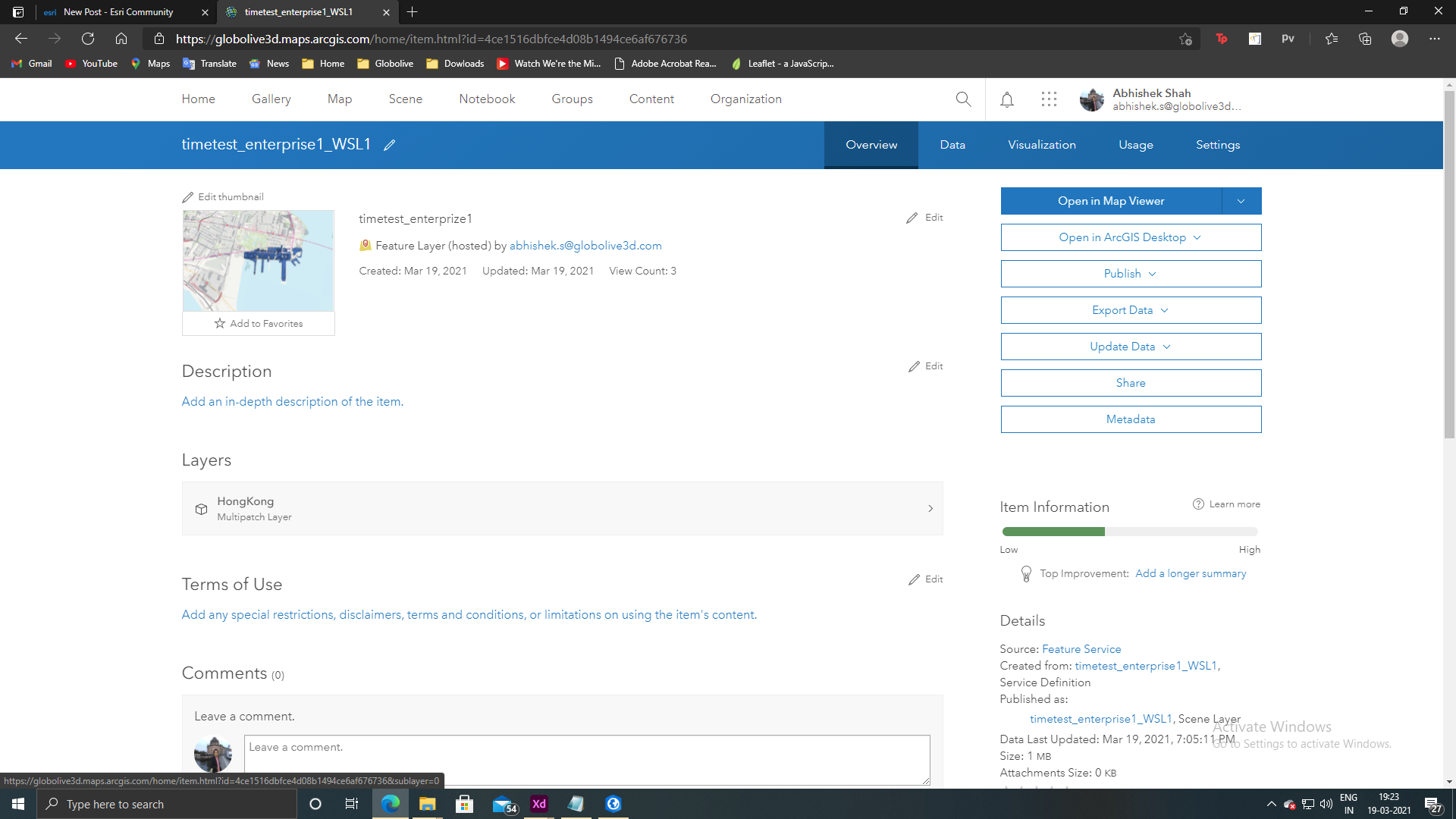Open the notifications bell
This screenshot has height=819, width=1456.
pos(1006,99)
